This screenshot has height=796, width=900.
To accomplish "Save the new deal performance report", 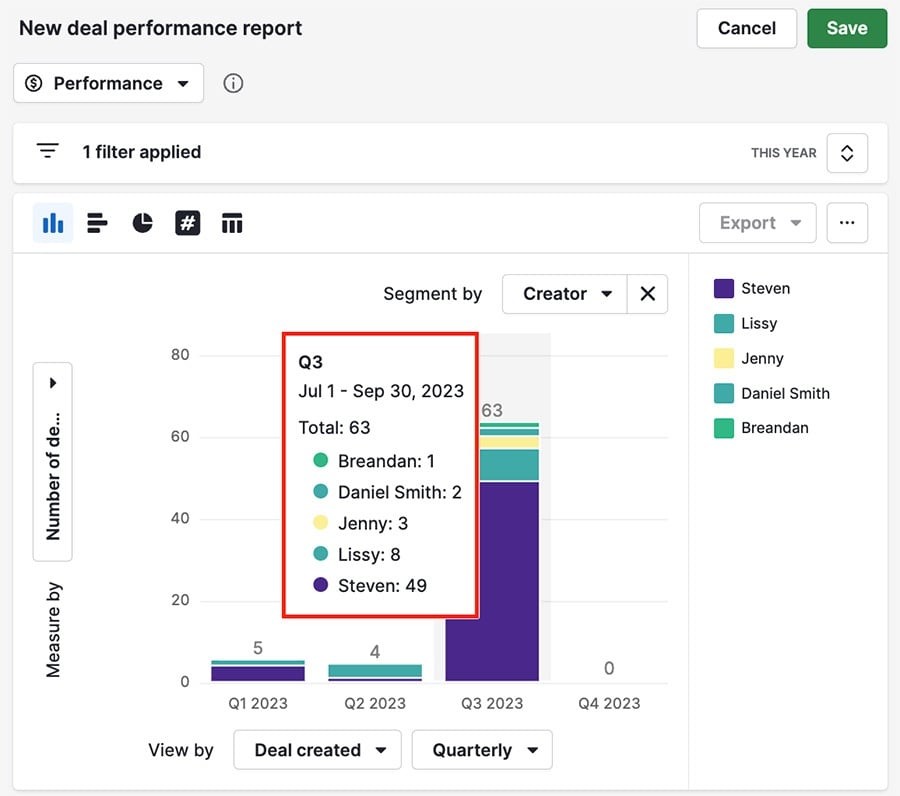I will pyautogui.click(x=847, y=28).
